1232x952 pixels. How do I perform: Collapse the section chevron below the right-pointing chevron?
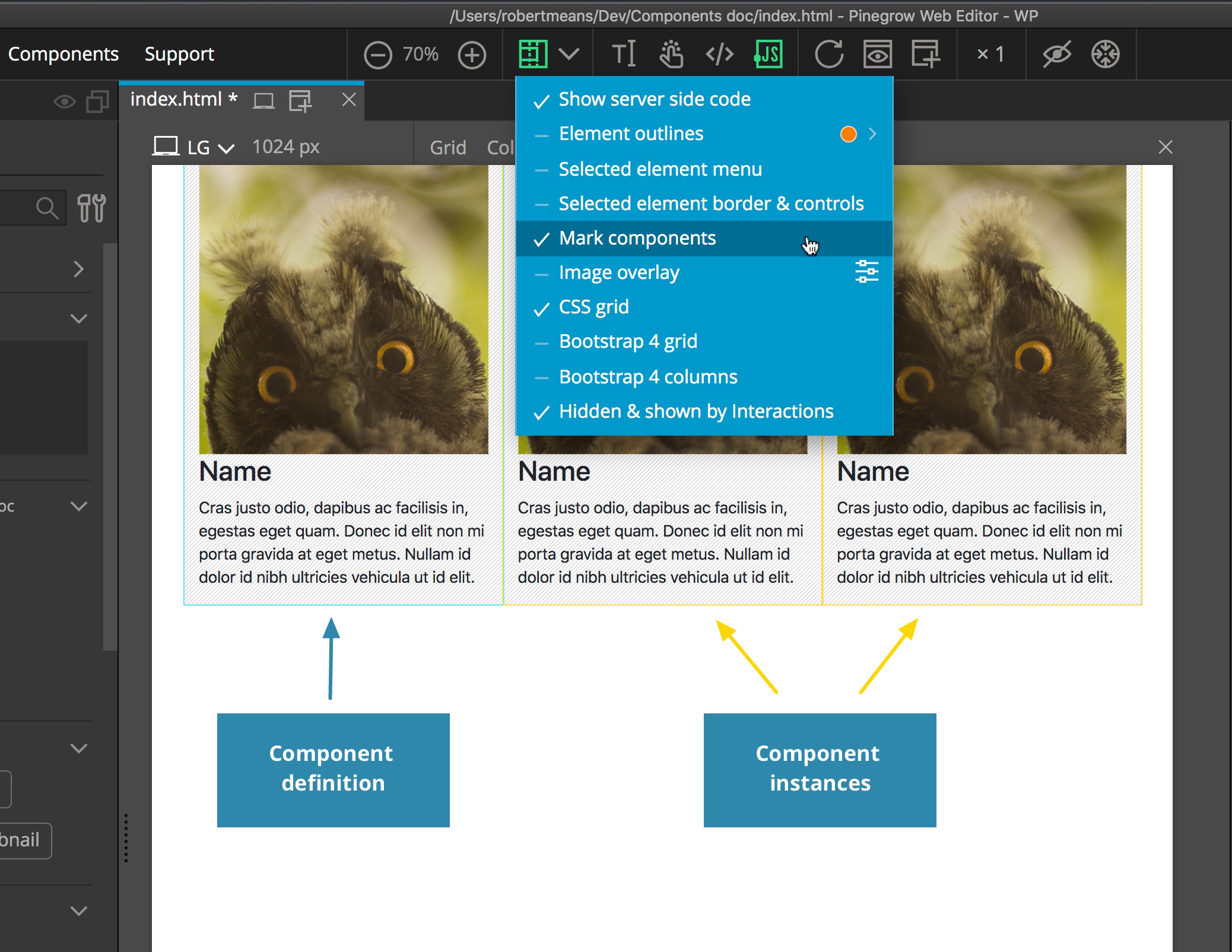pyautogui.click(x=79, y=319)
